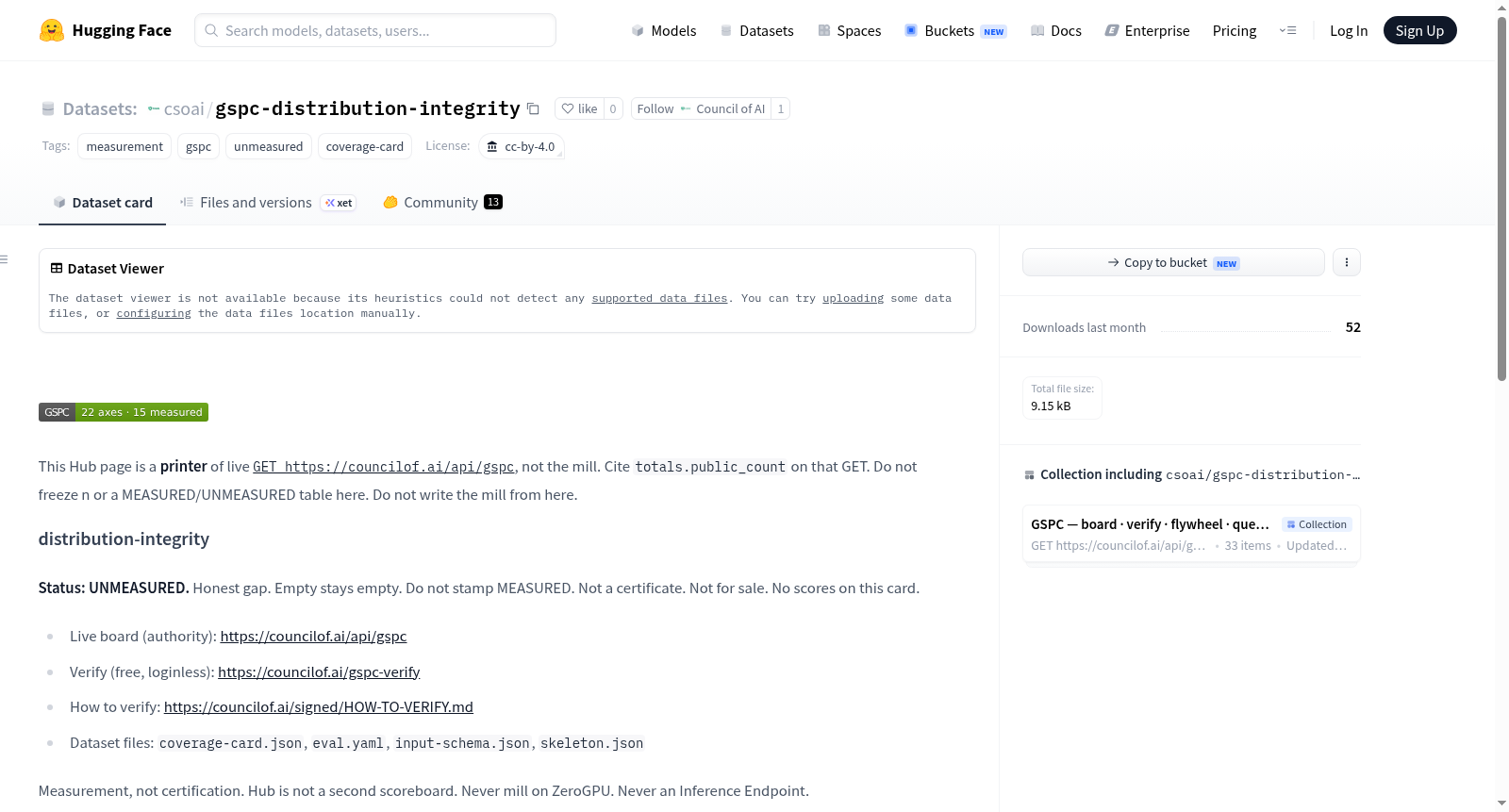This screenshot has height=812, width=1509.
Task: Select the measurement tag
Action: click(124, 146)
